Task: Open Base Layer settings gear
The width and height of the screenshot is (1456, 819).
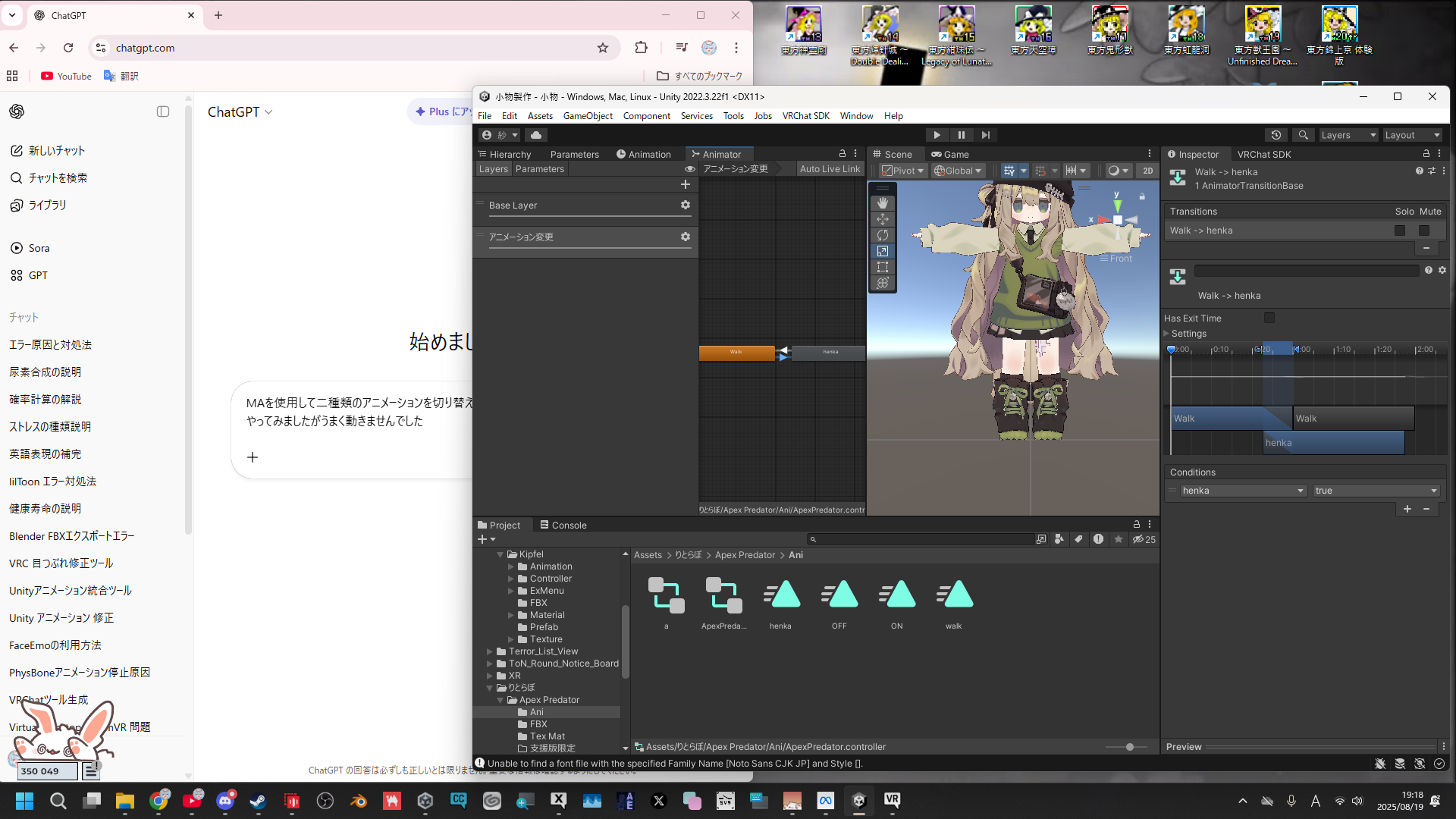Action: (x=686, y=205)
